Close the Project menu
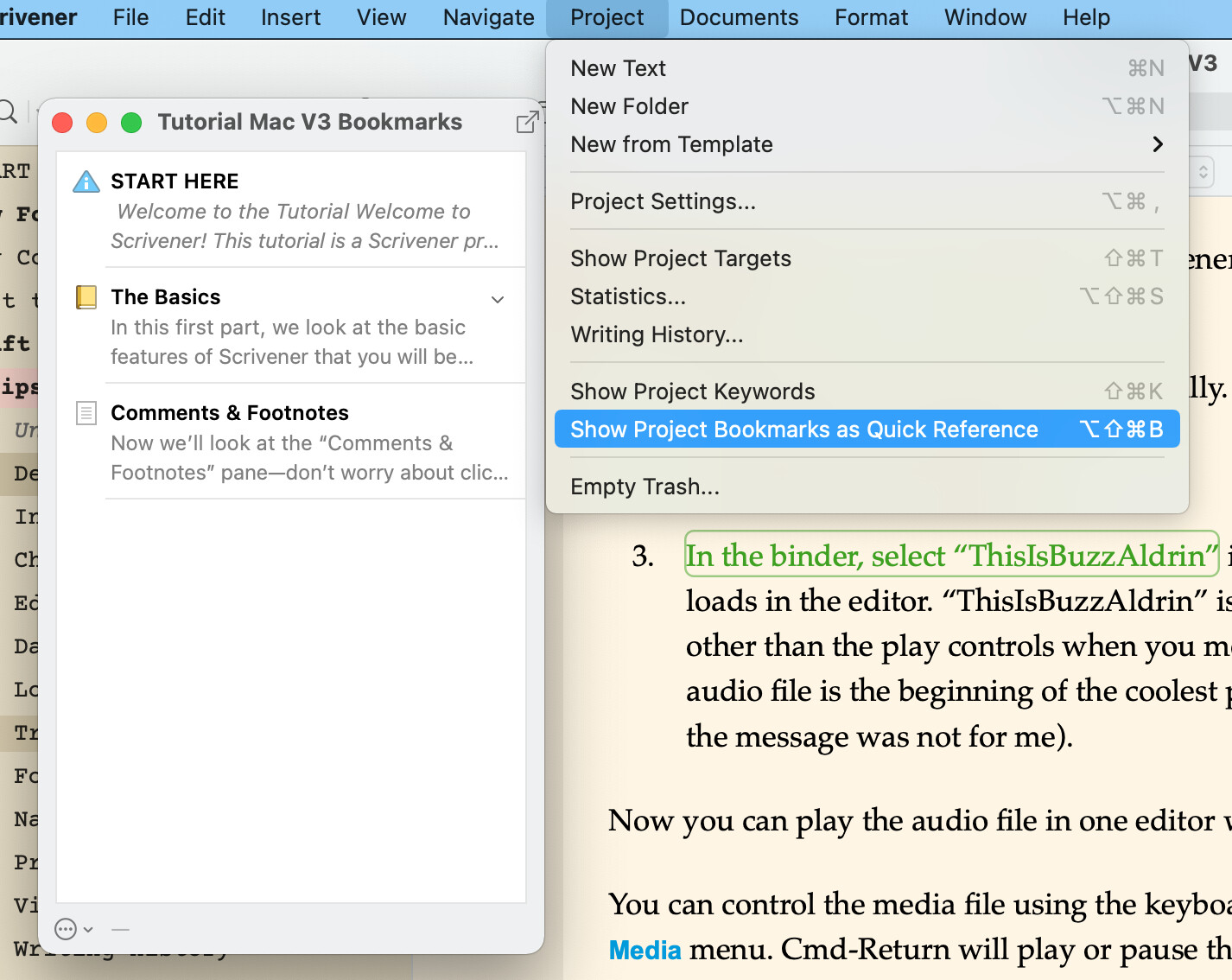Viewport: 1232px width, 980px height. [x=606, y=17]
